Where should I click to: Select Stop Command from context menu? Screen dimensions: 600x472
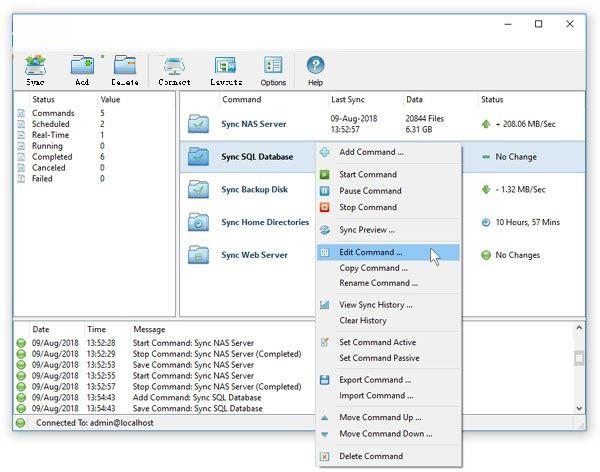tap(367, 207)
